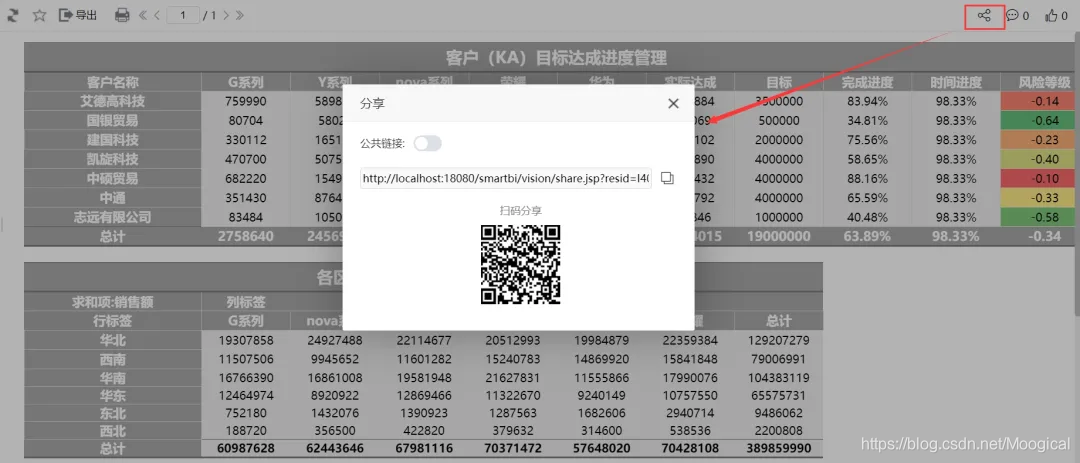Click the 时间进度 column header
1080x463 pixels.
tap(956, 82)
